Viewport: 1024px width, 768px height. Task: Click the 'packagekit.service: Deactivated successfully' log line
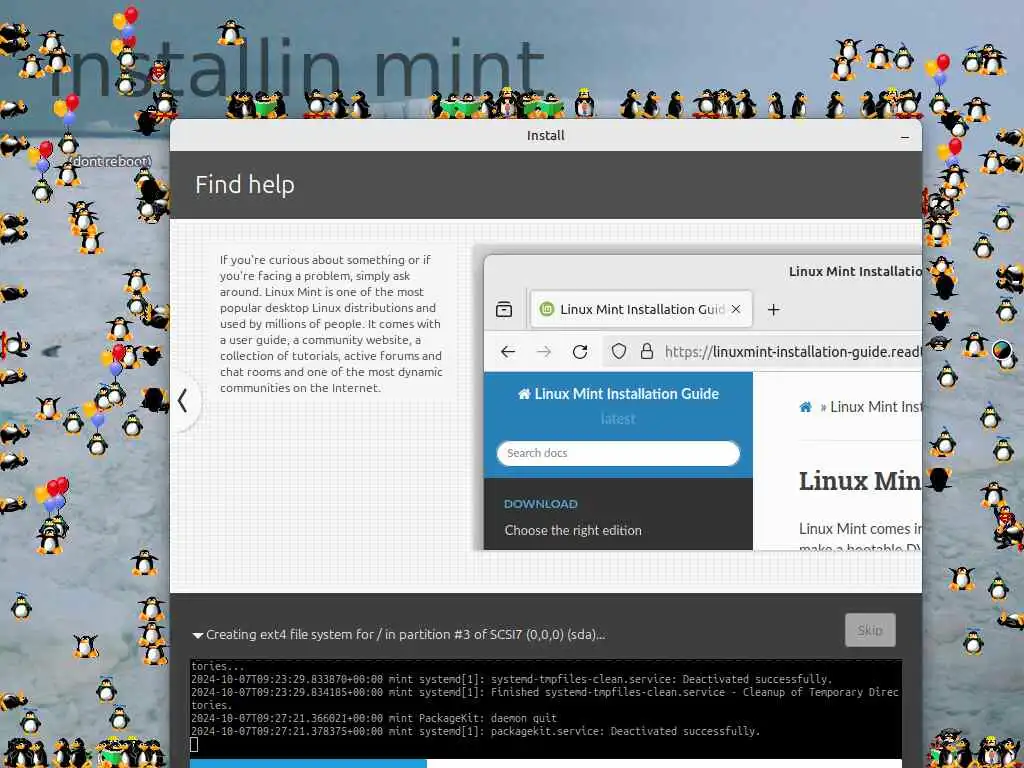pyautogui.click(x=475, y=731)
